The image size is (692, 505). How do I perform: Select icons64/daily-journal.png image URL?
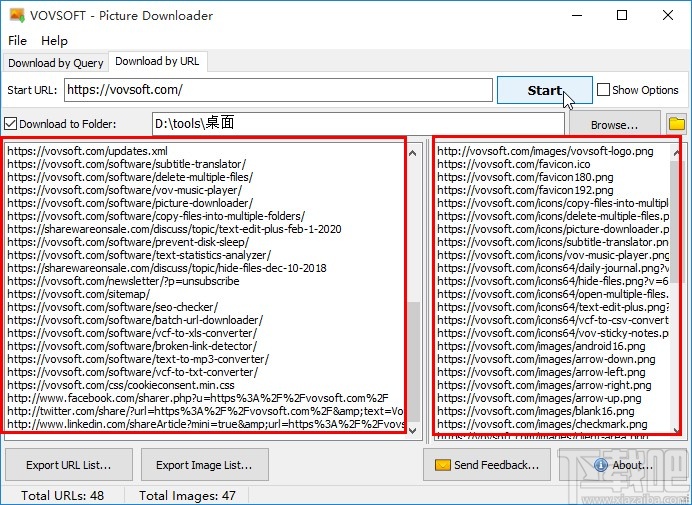[x=553, y=268]
